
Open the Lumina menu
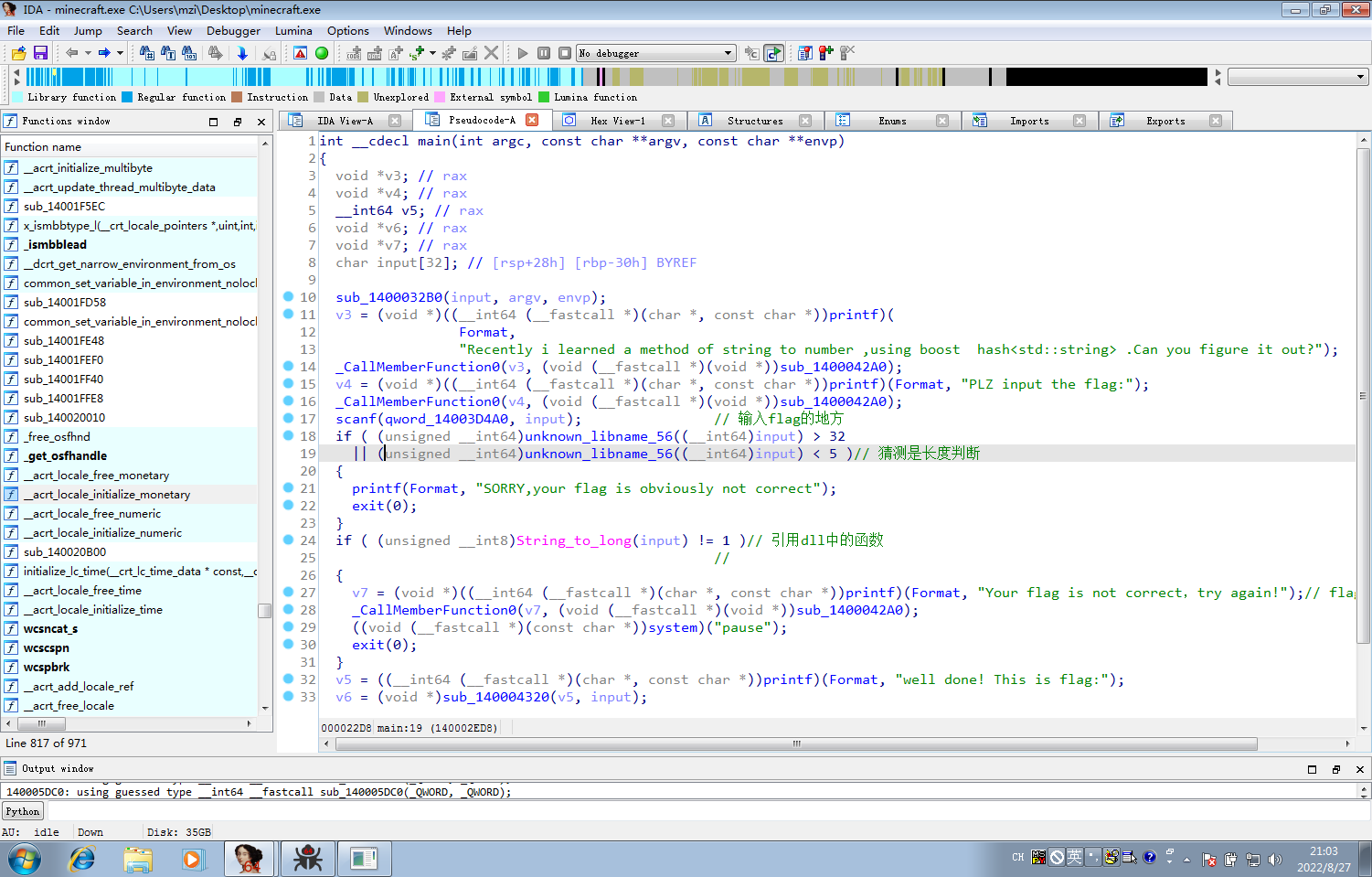coord(293,30)
